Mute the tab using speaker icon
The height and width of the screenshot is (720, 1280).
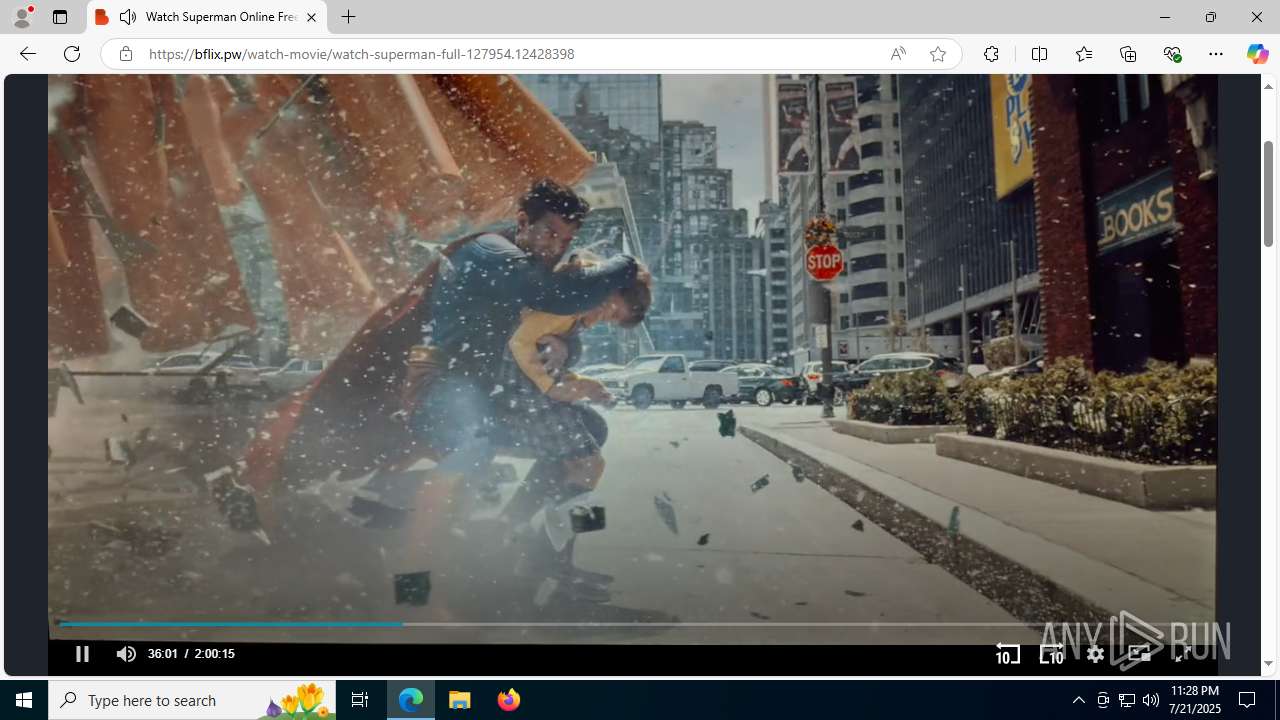[x=128, y=17]
